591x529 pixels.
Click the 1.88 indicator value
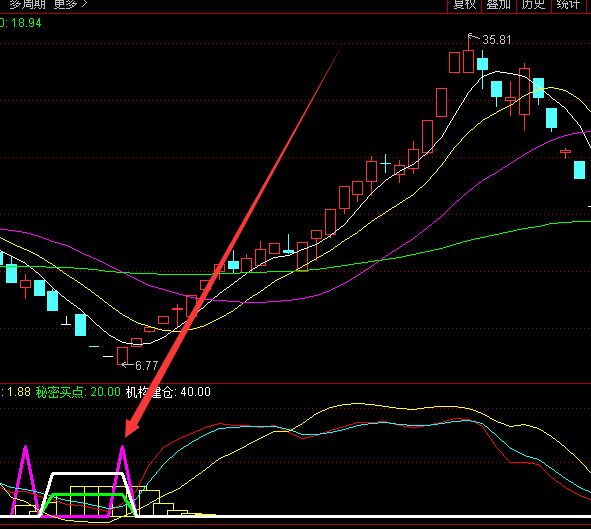[x=19, y=392]
